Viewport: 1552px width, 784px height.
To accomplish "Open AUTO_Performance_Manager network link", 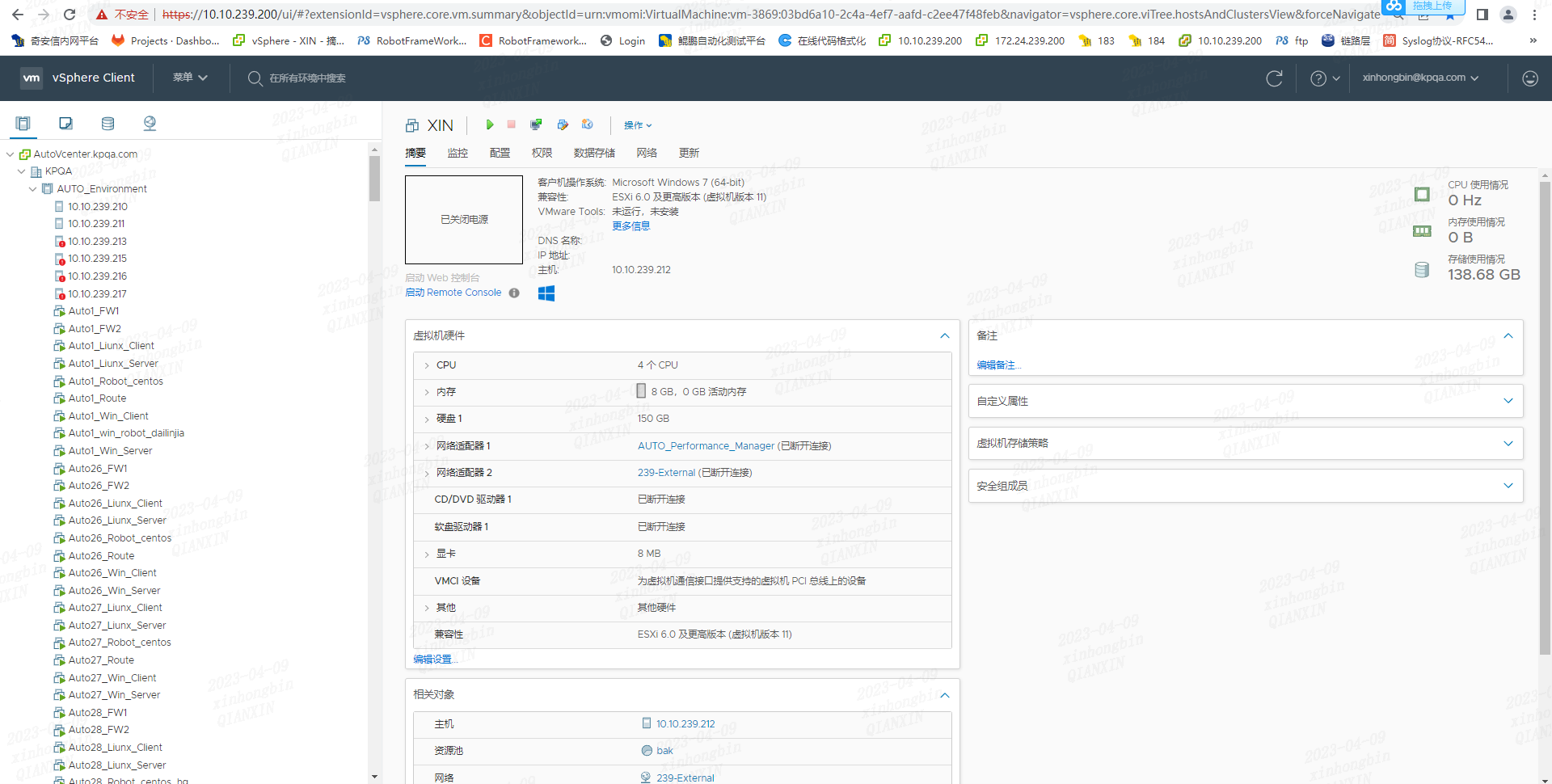I will click(x=706, y=446).
